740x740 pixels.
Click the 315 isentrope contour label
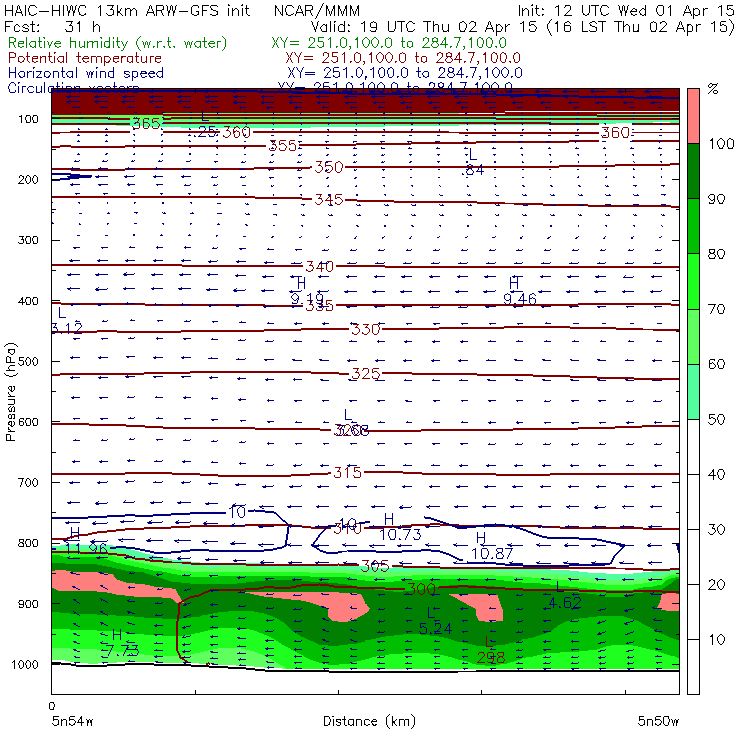point(347,472)
